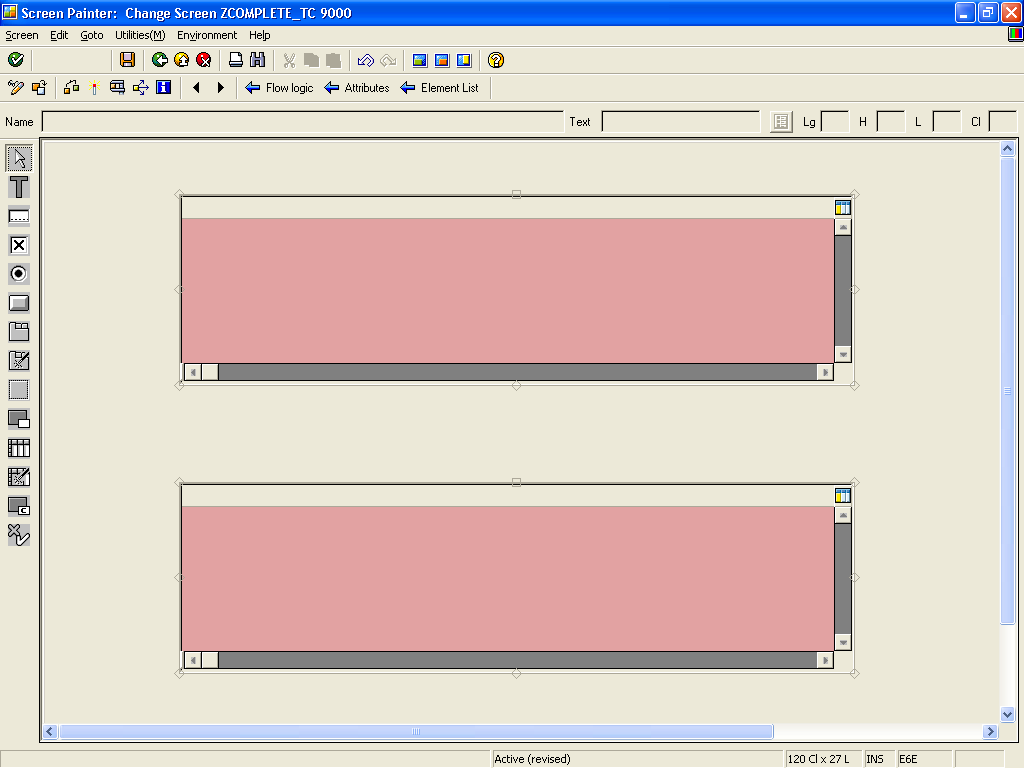Activate the screen with the activate icon

click(14, 60)
